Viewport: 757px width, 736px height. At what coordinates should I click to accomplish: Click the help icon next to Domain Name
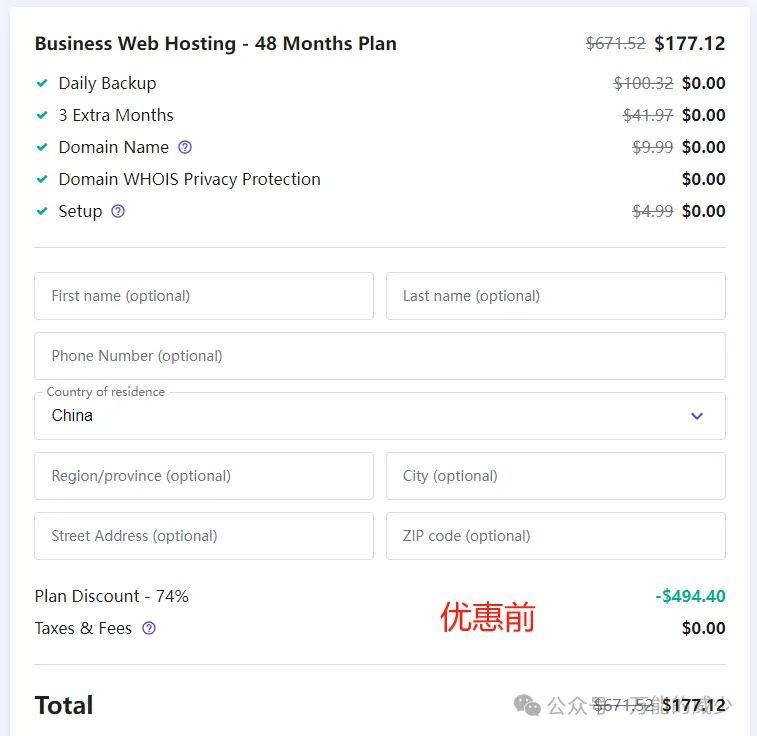tap(185, 147)
